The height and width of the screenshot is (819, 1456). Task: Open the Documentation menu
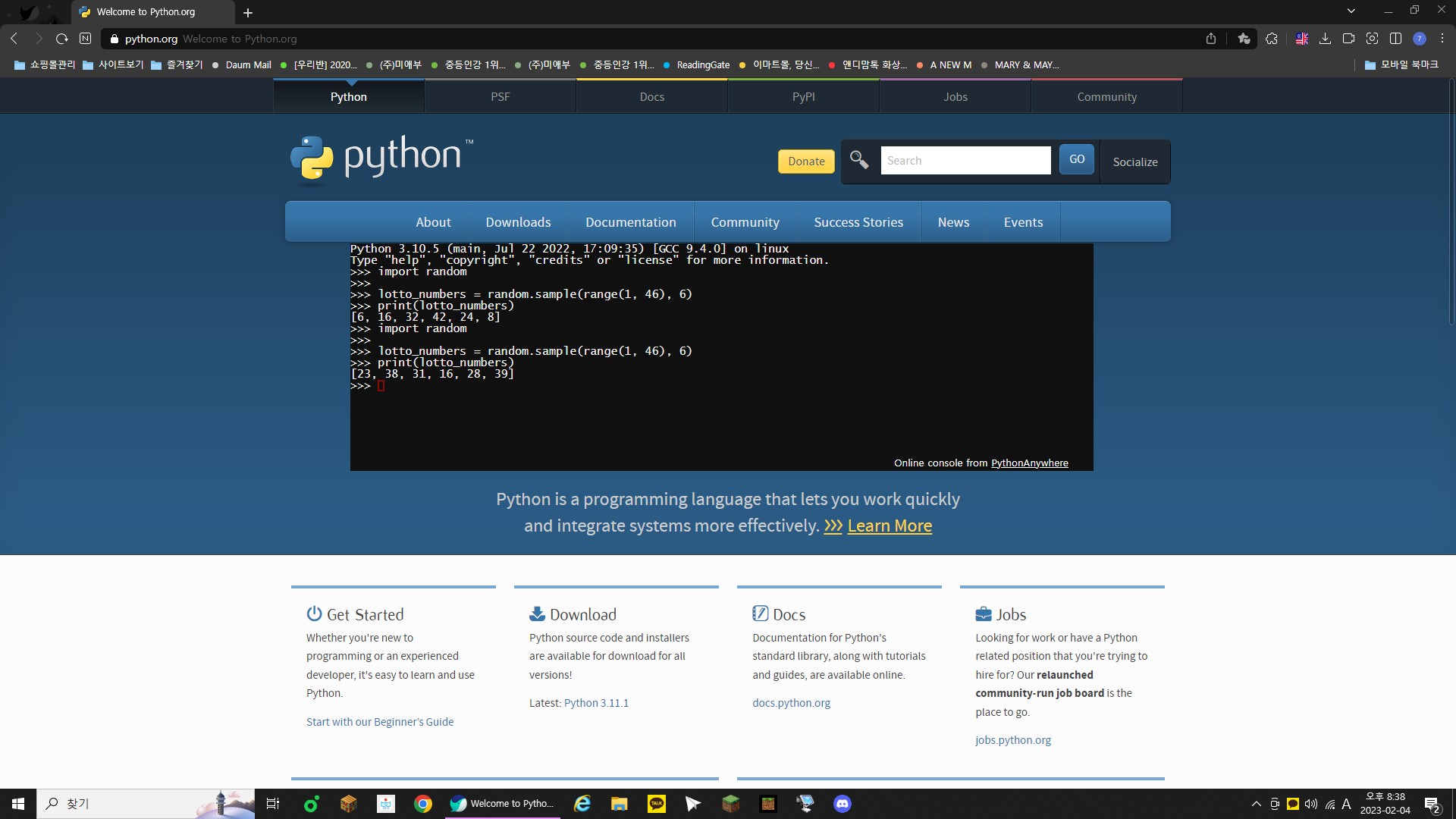tap(631, 222)
